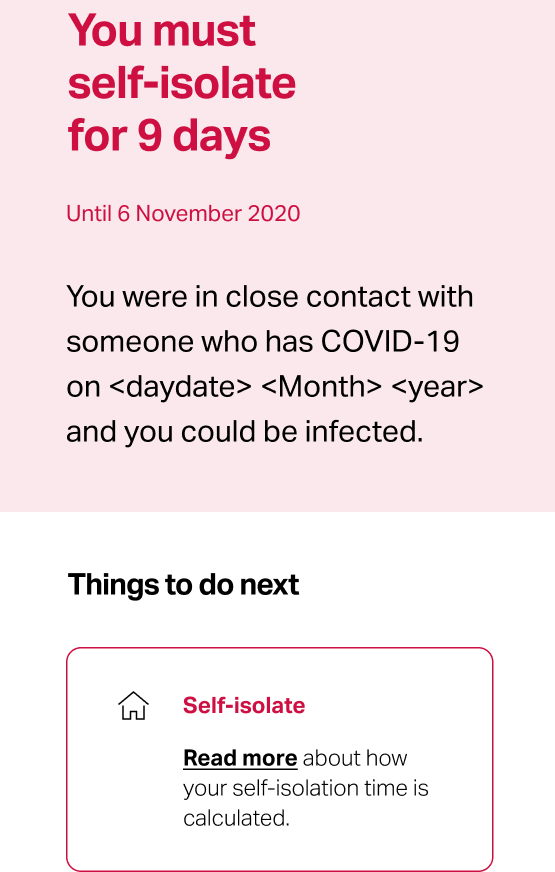Click 'and you could be infected.' line

(245, 432)
